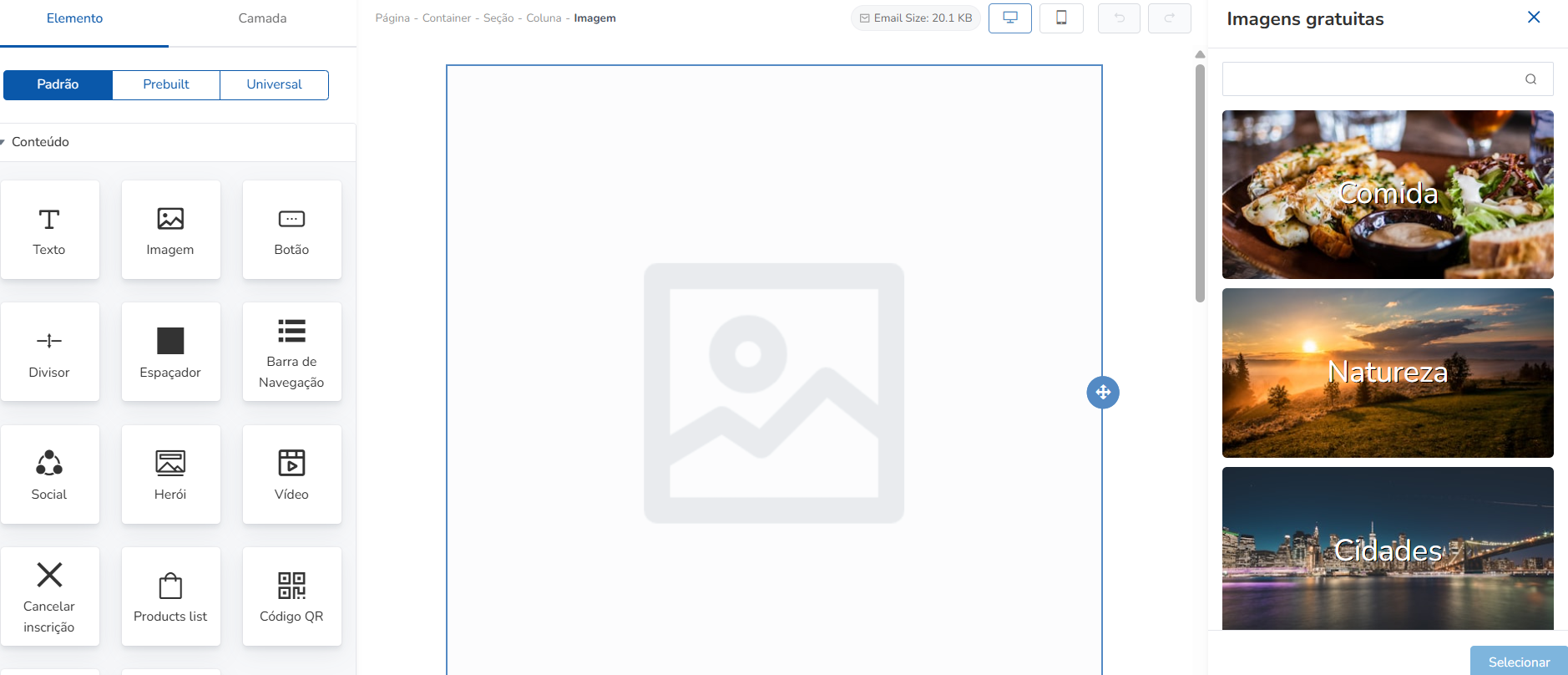Go to Página in breadcrumb
The height and width of the screenshot is (675, 1568).
392,18
